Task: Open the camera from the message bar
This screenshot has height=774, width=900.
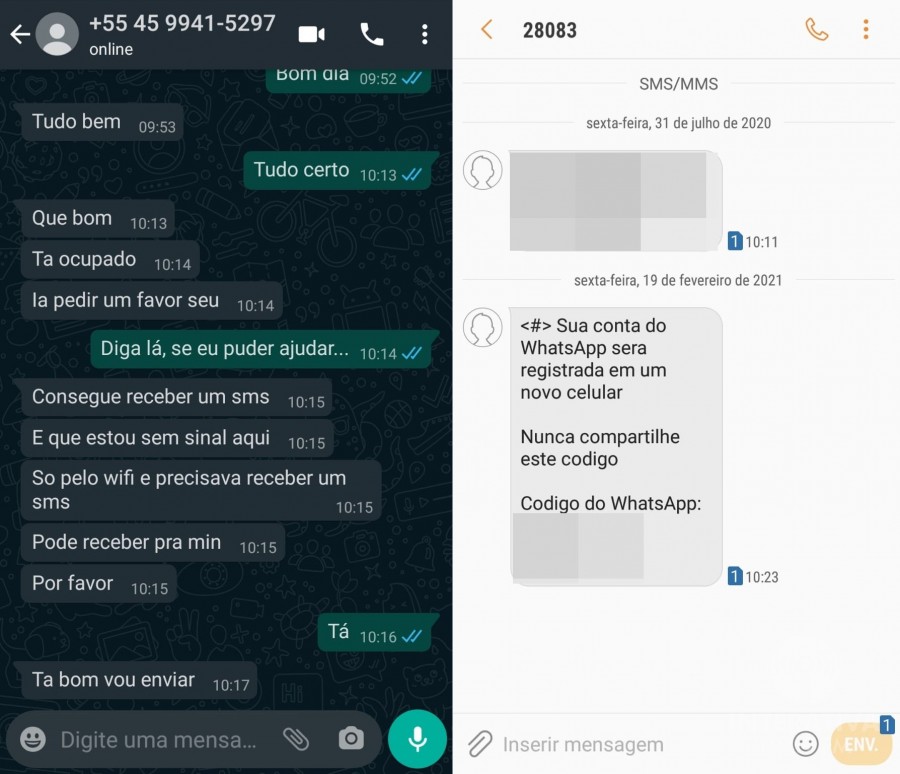Action: tap(351, 739)
